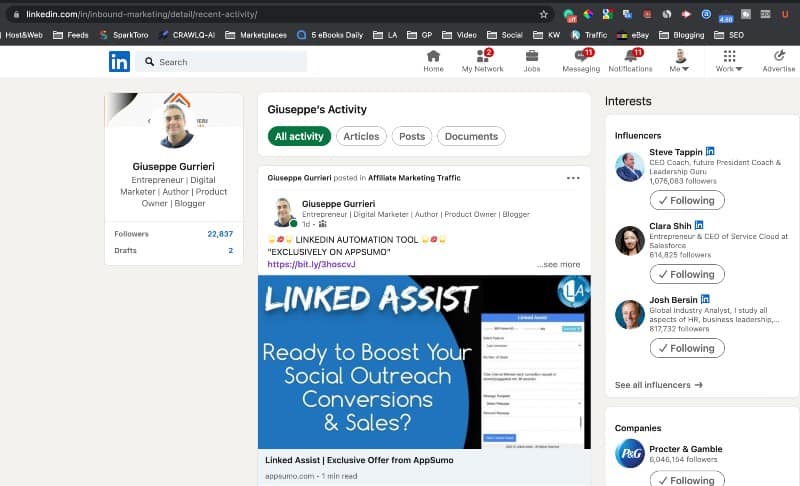Open the Video bookmark folder
This screenshot has width=800, height=486.
click(459, 35)
